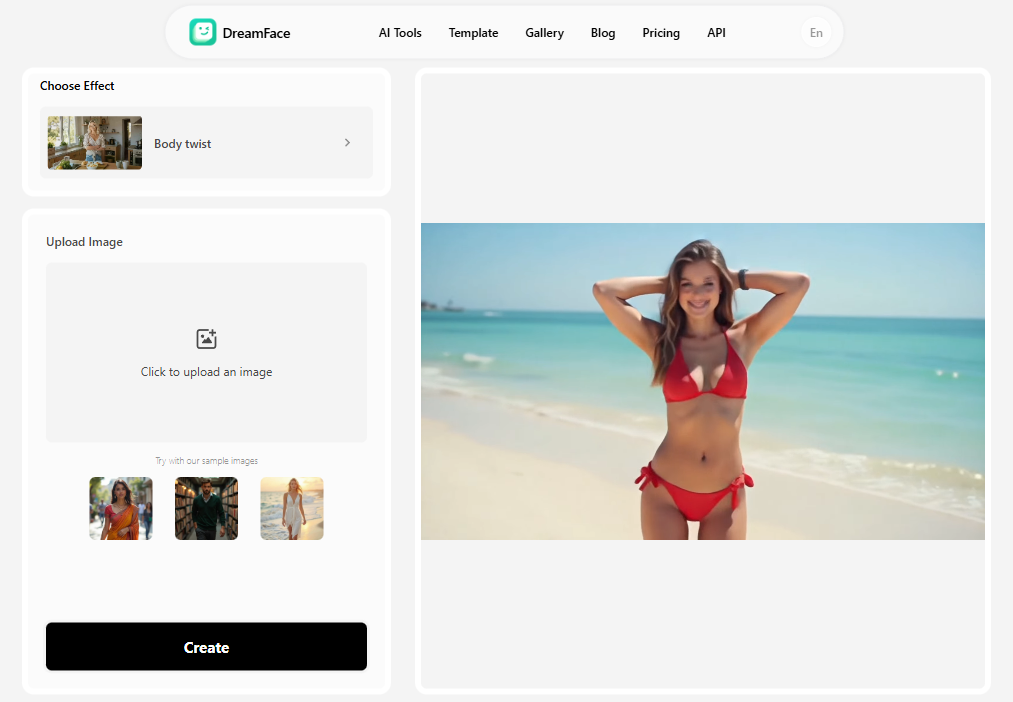View the Pricing page
Viewport: 1013px width, 702px height.
point(661,33)
